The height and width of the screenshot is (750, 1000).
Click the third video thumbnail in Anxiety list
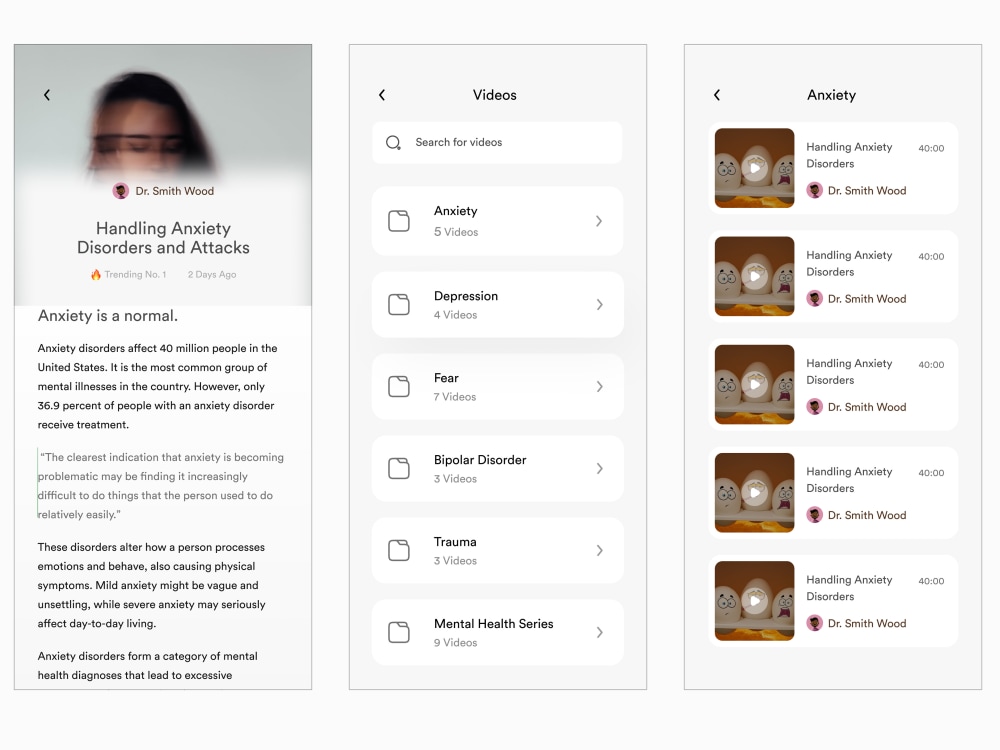click(754, 384)
